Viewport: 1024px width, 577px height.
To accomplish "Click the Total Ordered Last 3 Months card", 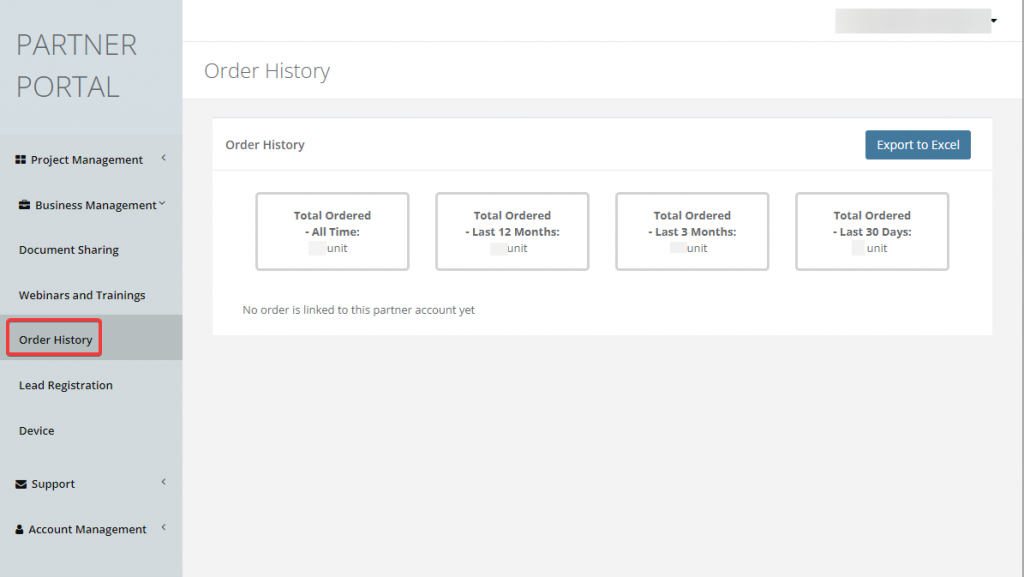I will pyautogui.click(x=692, y=231).
